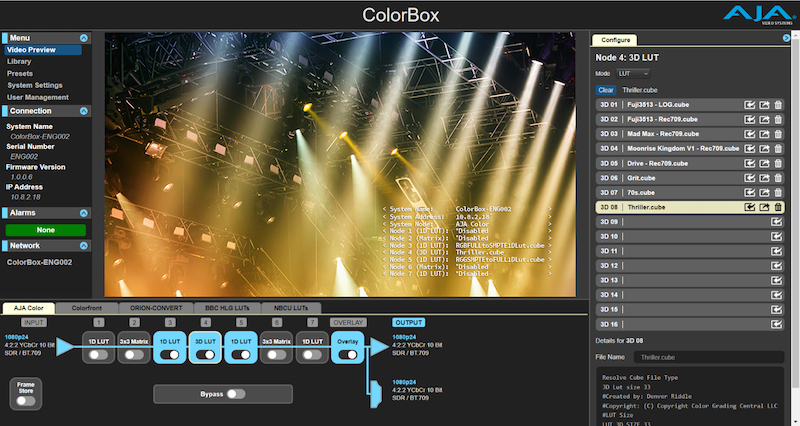
Task: Delete the Mad Max - Rec709.cube LUT
Action: tap(778, 134)
